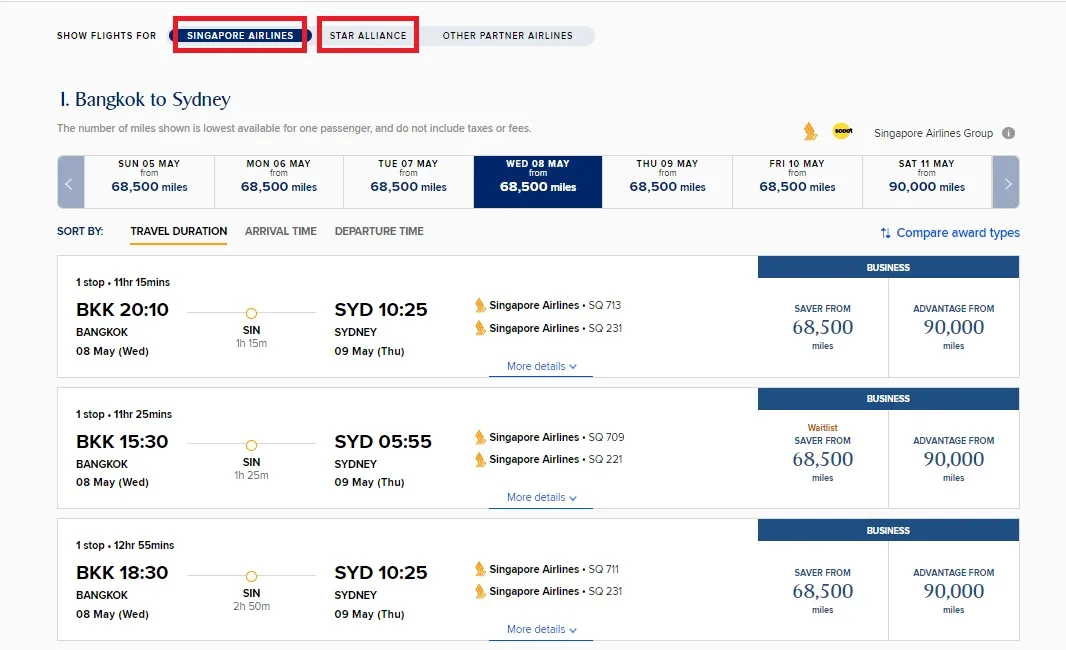This screenshot has height=650, width=1066.
Task: Click the sort arrows icon beside Compare award types
Action: (x=885, y=233)
